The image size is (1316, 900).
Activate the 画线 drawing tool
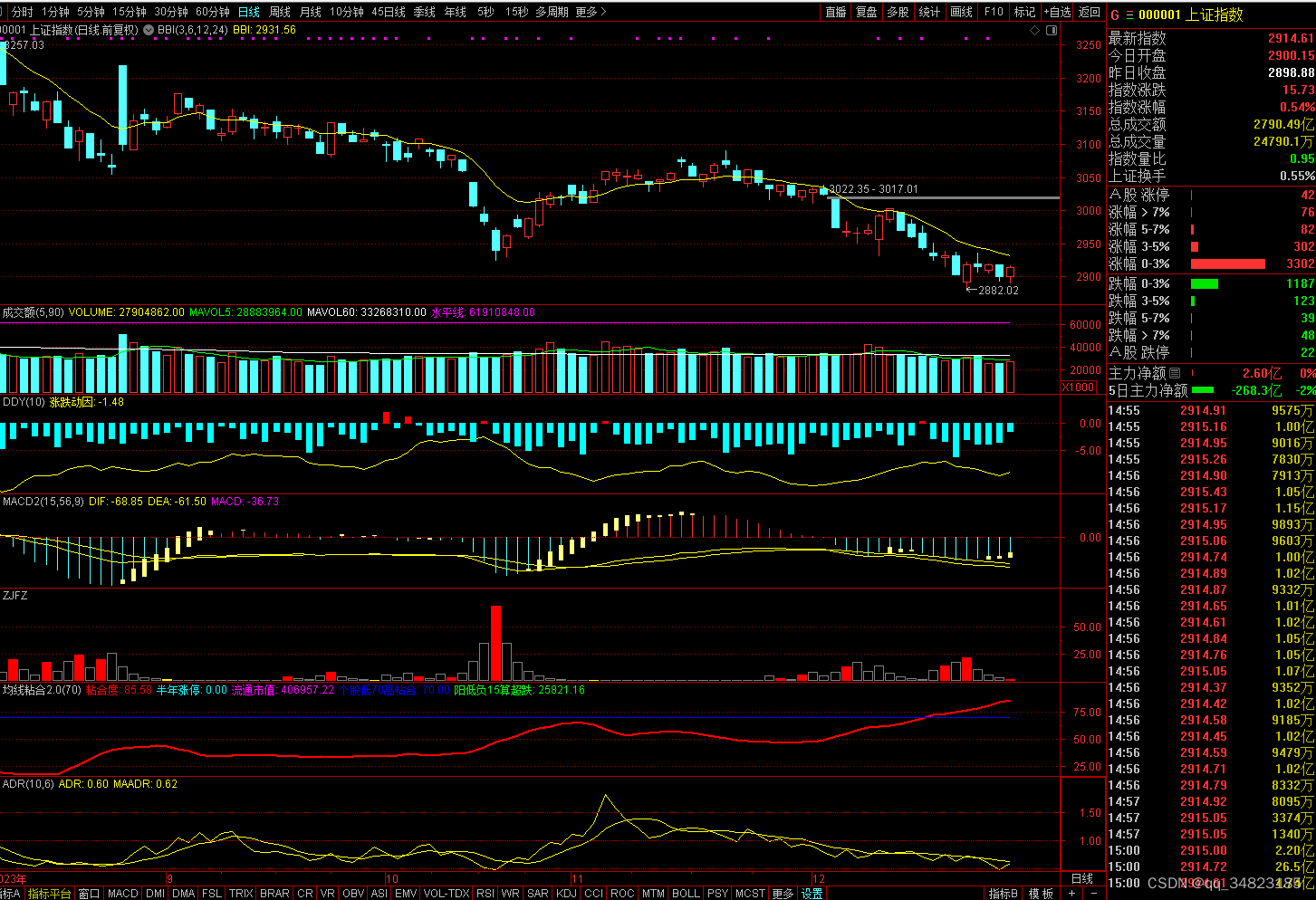962,12
